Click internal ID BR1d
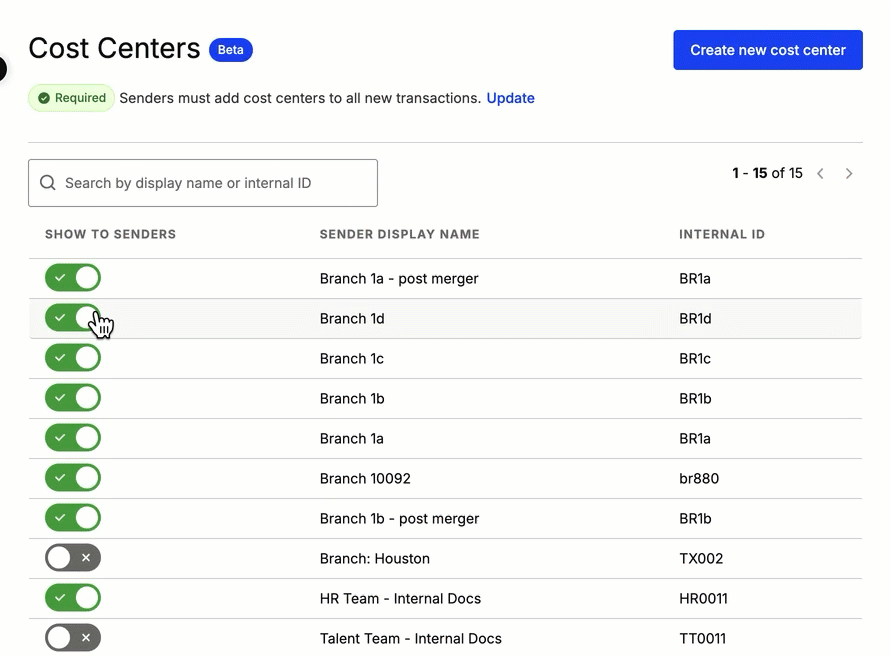 [x=695, y=318]
